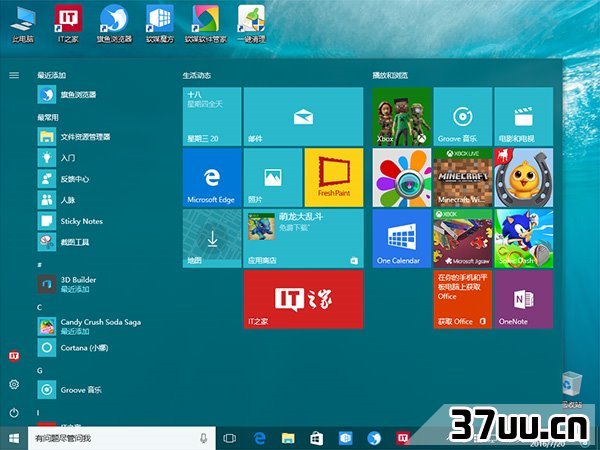Launch 3D Builder from the app list

point(67,284)
